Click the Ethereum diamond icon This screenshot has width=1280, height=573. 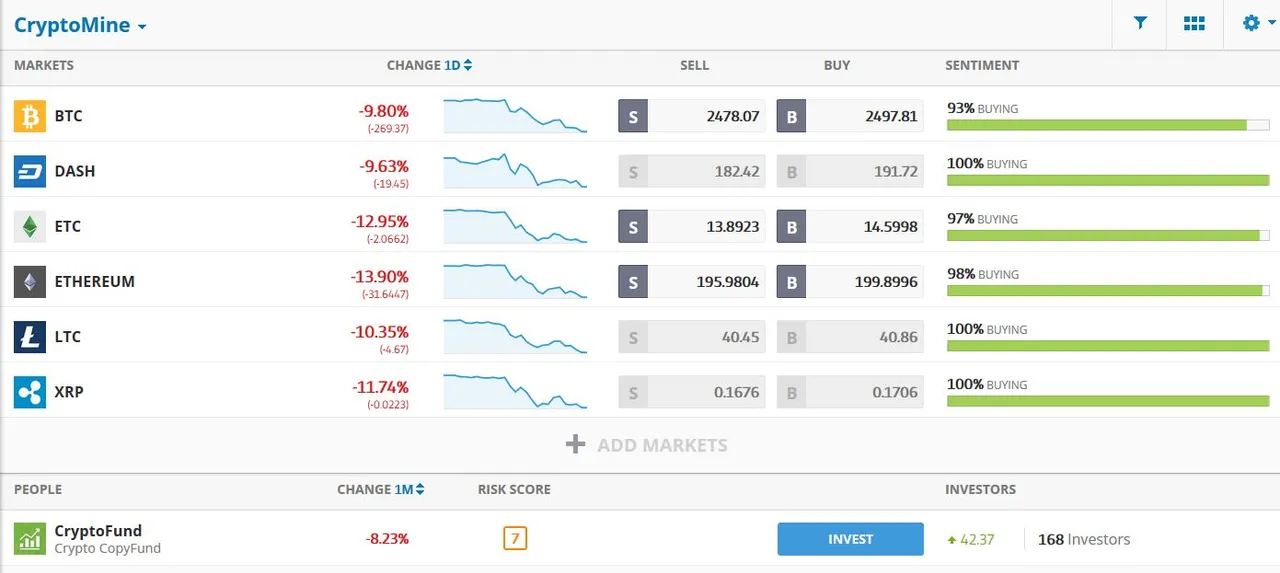[30, 281]
